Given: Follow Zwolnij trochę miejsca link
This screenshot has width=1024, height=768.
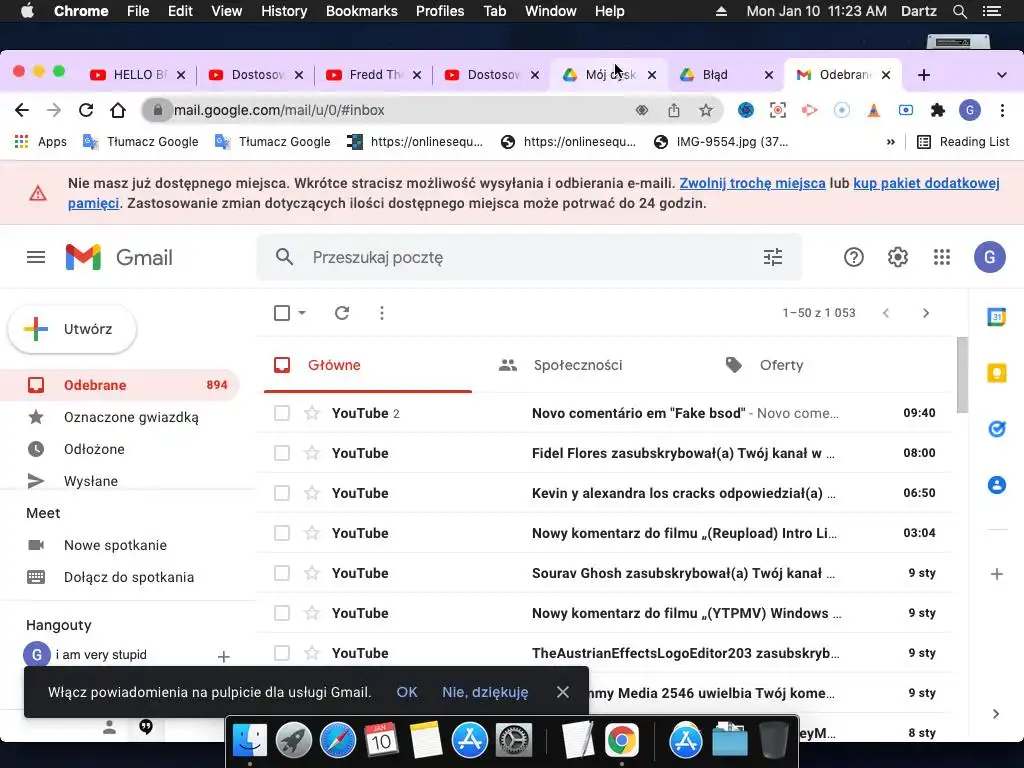Looking at the screenshot, I should click(x=752, y=184).
